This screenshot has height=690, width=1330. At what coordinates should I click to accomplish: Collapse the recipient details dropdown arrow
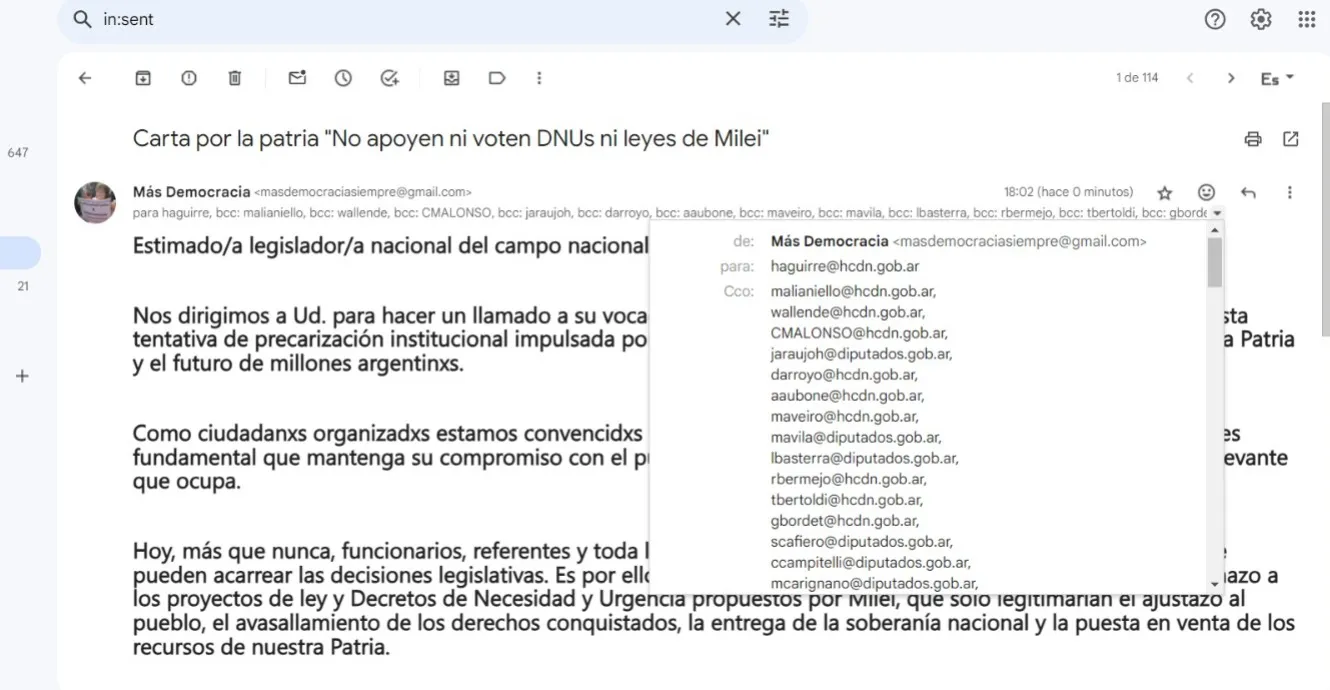[x=1217, y=214]
